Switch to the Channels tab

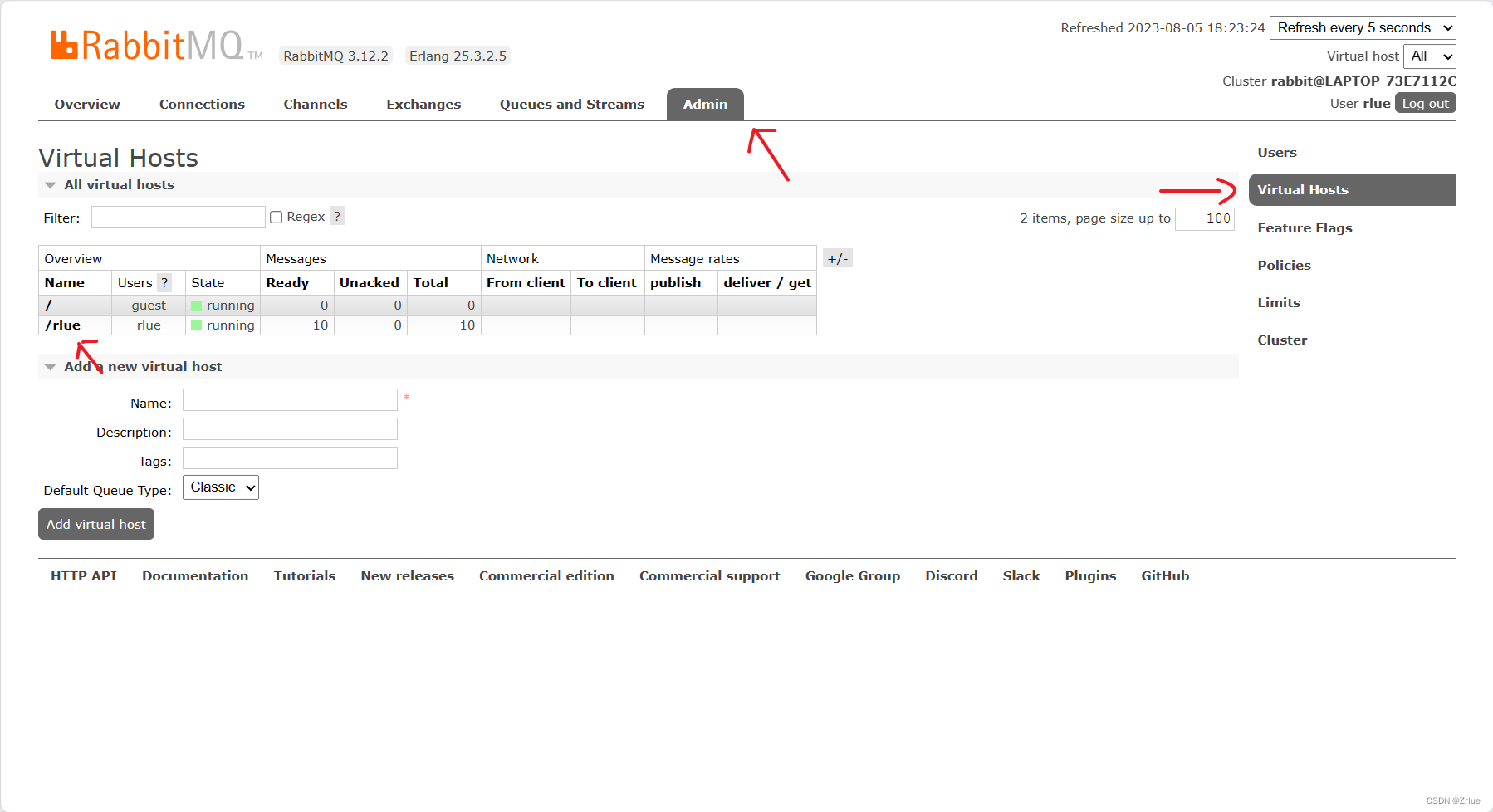316,104
